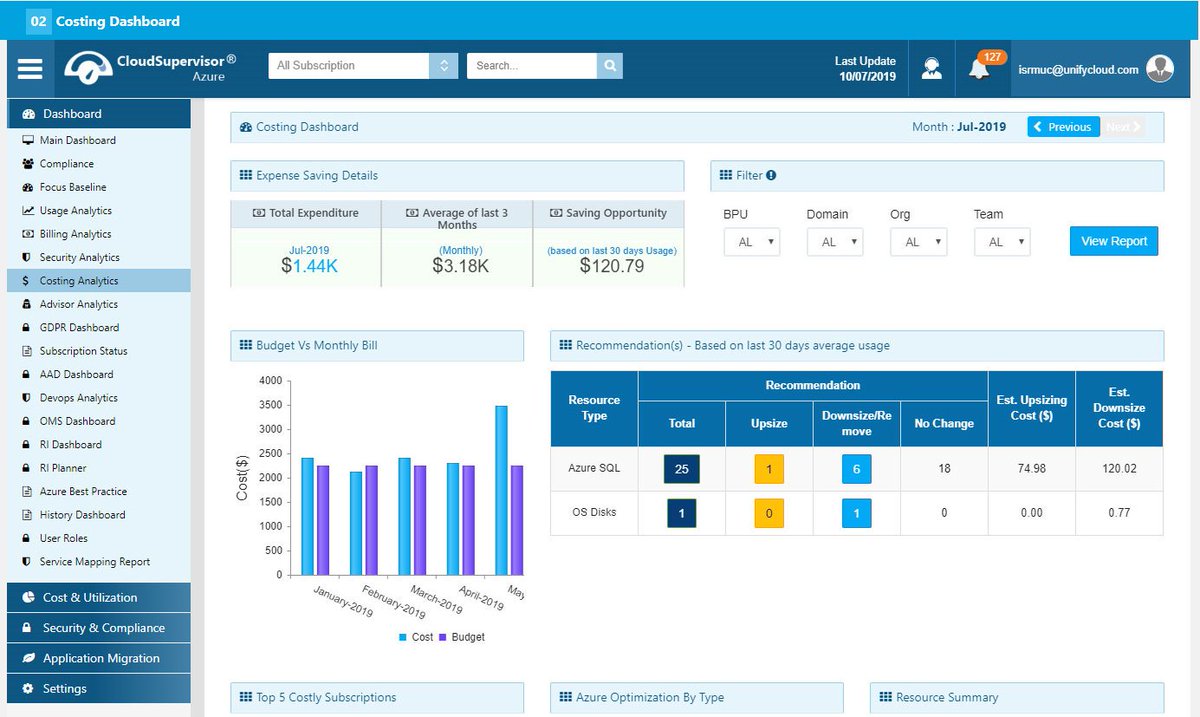Viewport: 1200px width, 717px height.
Task: Click the Main Dashboard monitor icon
Action: pos(29,140)
